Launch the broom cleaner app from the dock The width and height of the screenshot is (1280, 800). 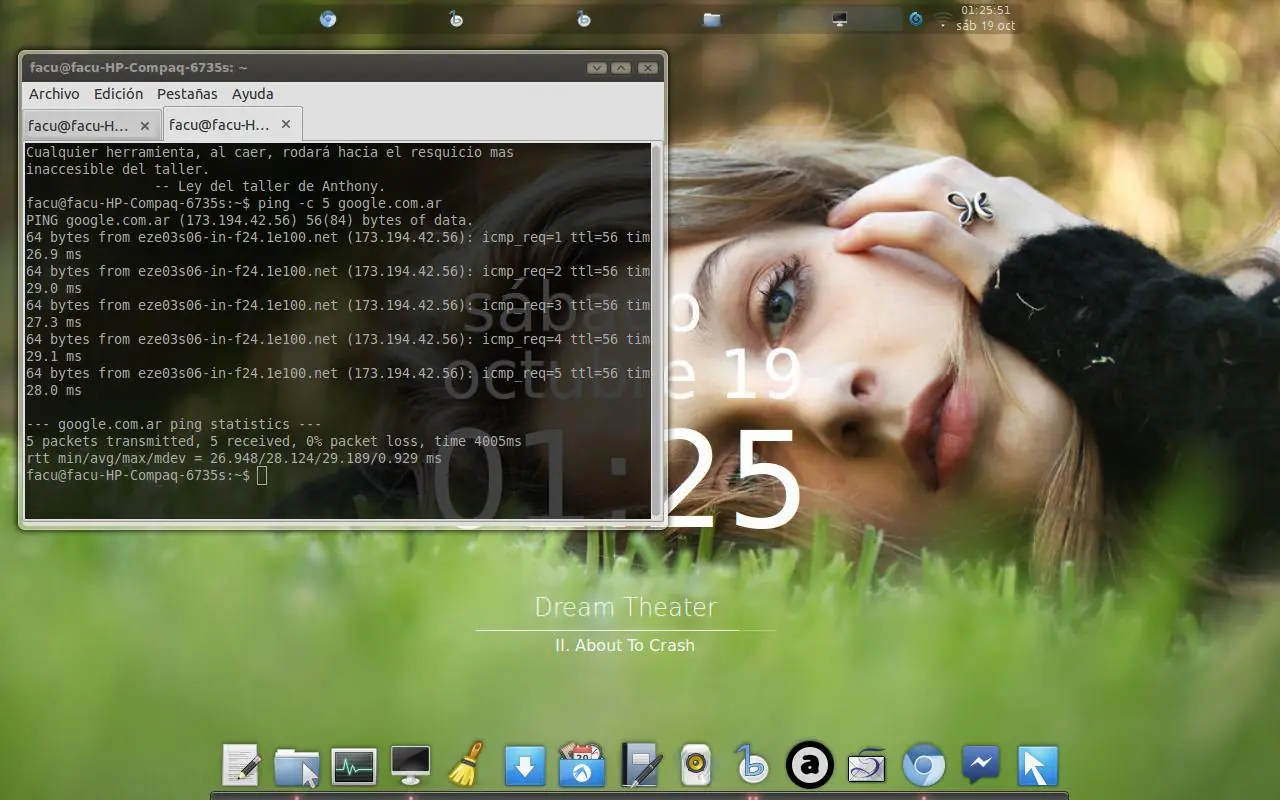pos(467,765)
